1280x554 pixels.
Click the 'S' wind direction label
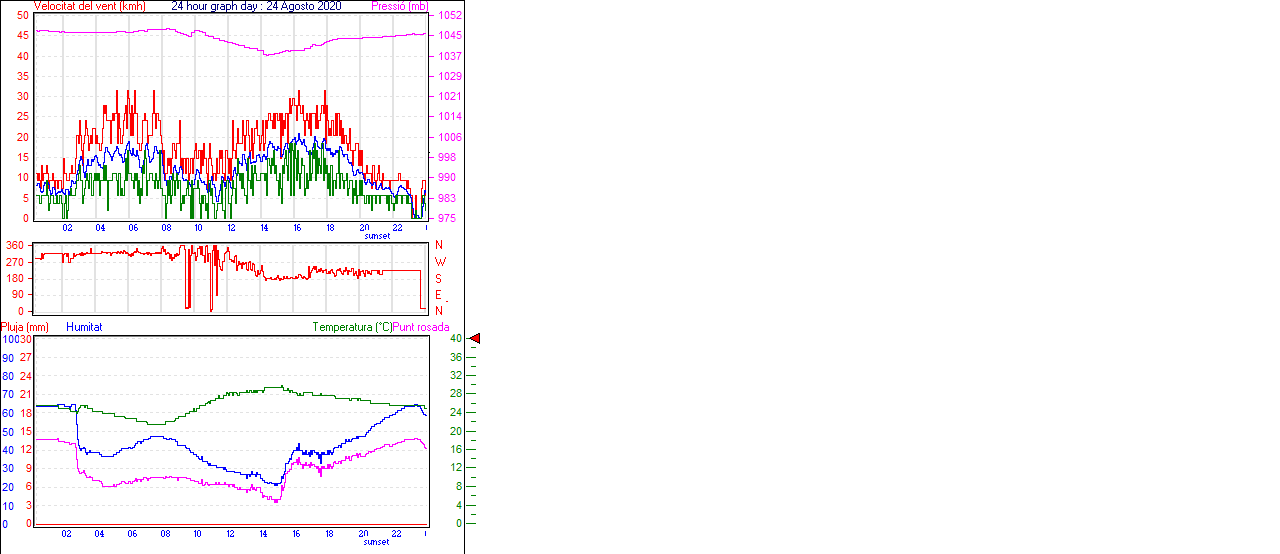439,278
